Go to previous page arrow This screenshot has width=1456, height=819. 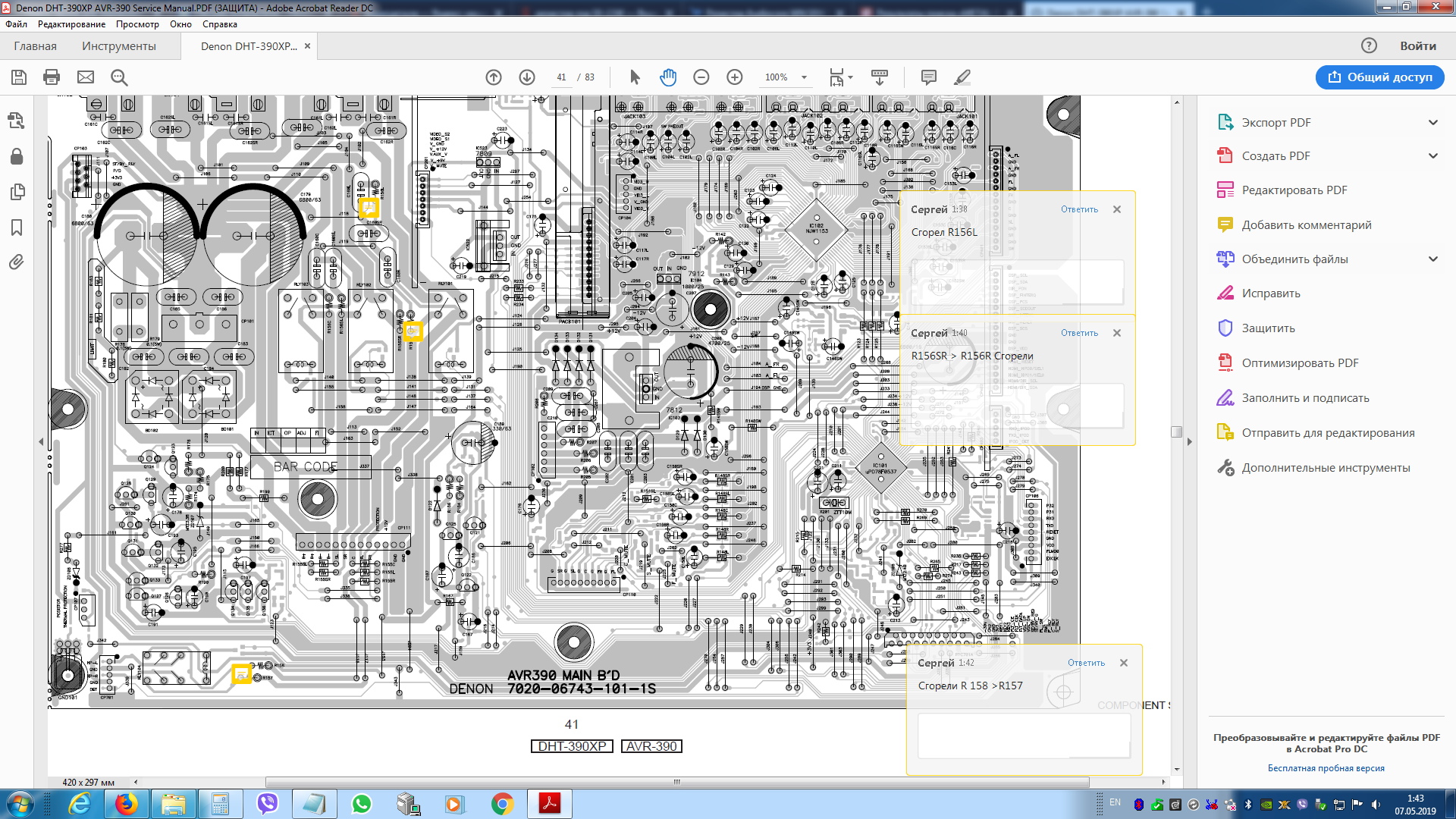coord(494,77)
